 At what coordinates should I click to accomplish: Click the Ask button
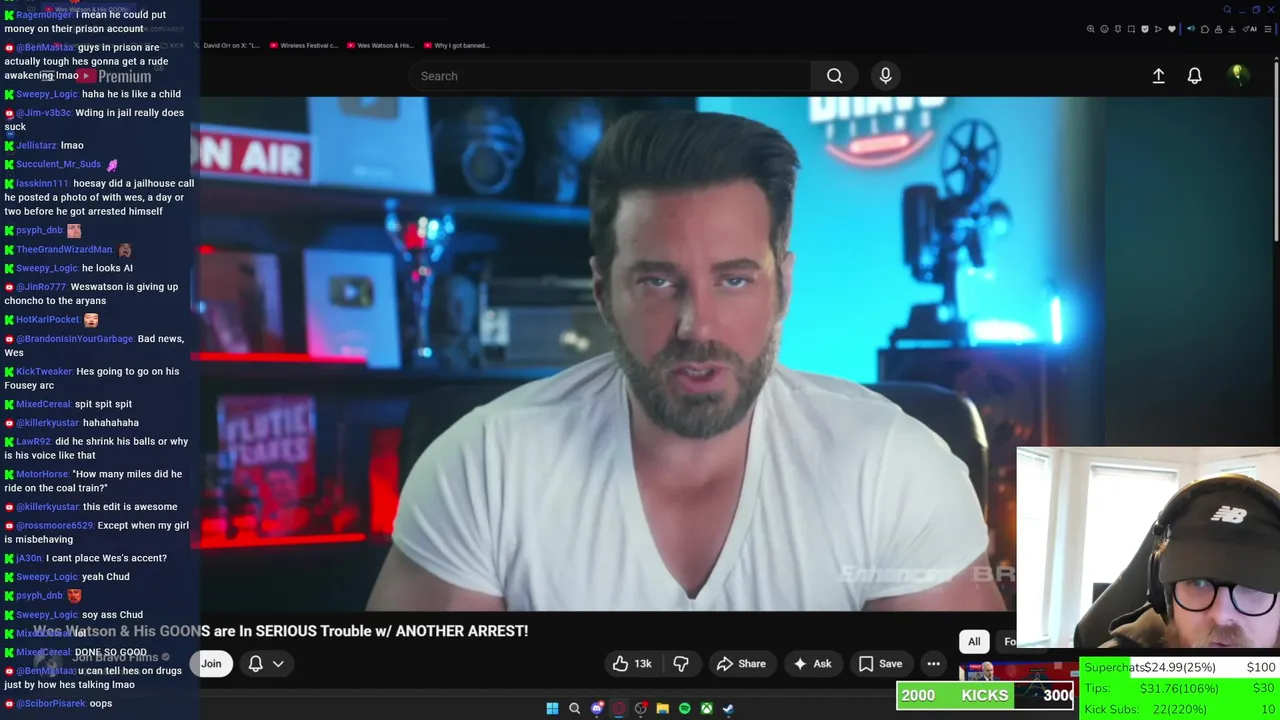tap(812, 664)
